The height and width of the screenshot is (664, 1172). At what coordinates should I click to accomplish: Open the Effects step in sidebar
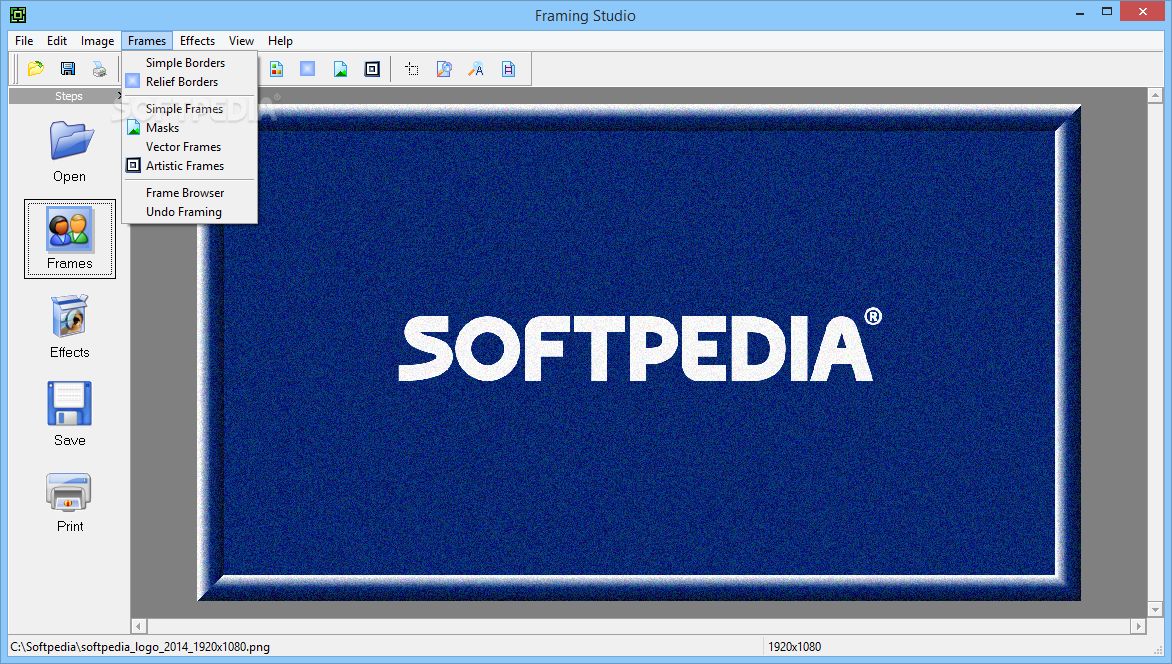[70, 328]
